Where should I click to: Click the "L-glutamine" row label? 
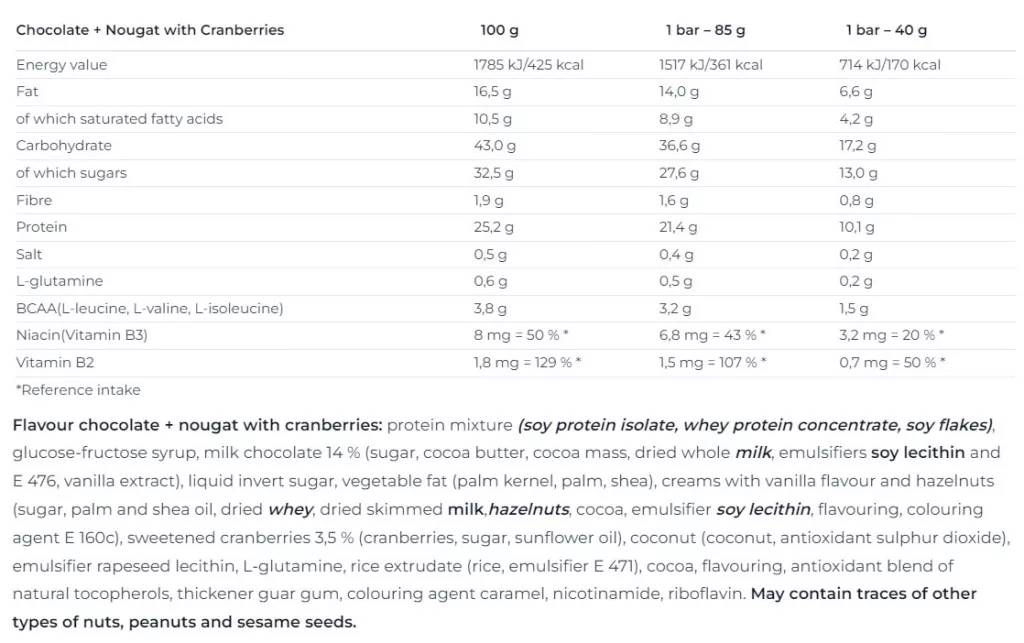(59, 281)
